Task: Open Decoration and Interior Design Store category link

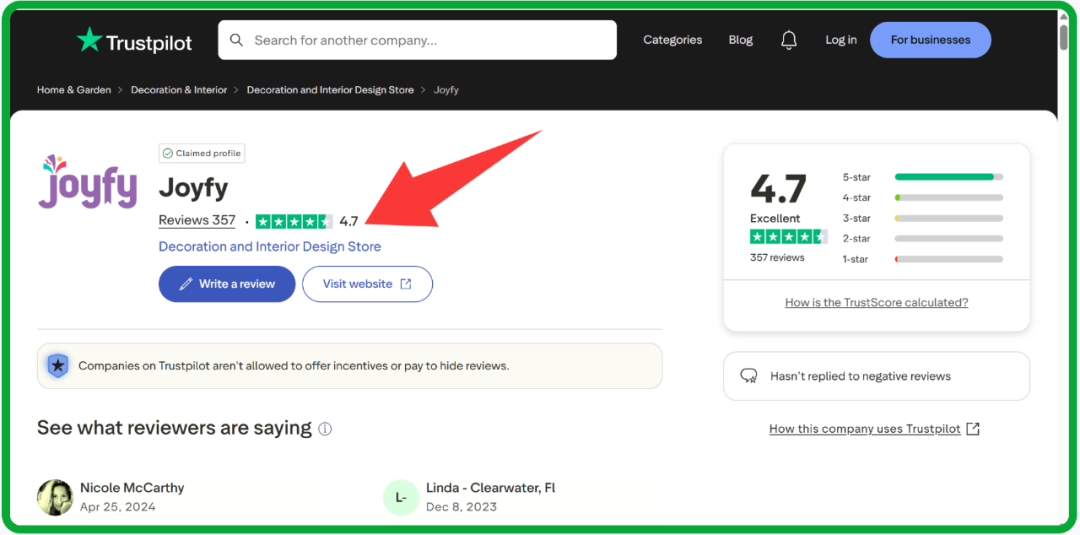Action: (x=269, y=246)
